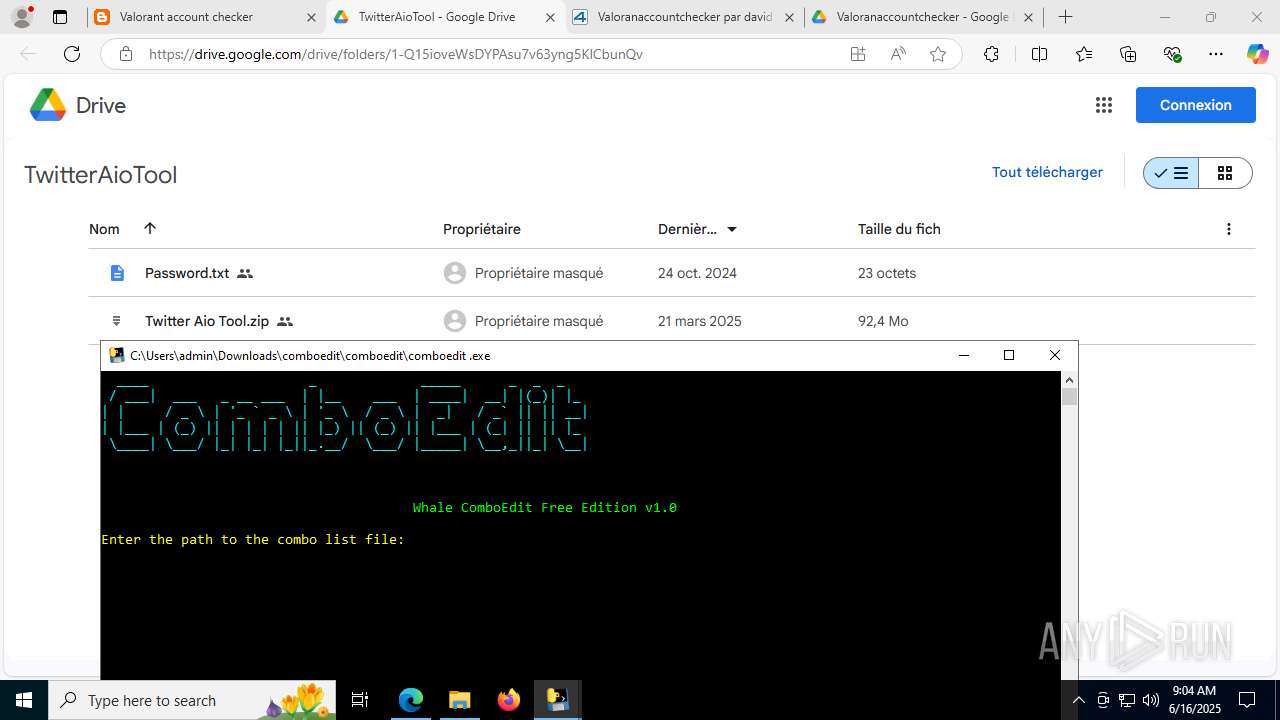Sort files by Nom column
Viewport: 1280px width, 720px height.
point(104,229)
